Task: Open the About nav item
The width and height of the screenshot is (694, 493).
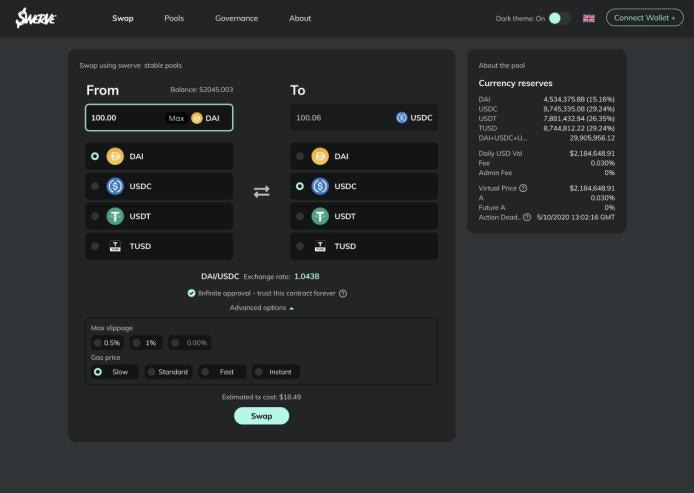Action: (300, 18)
